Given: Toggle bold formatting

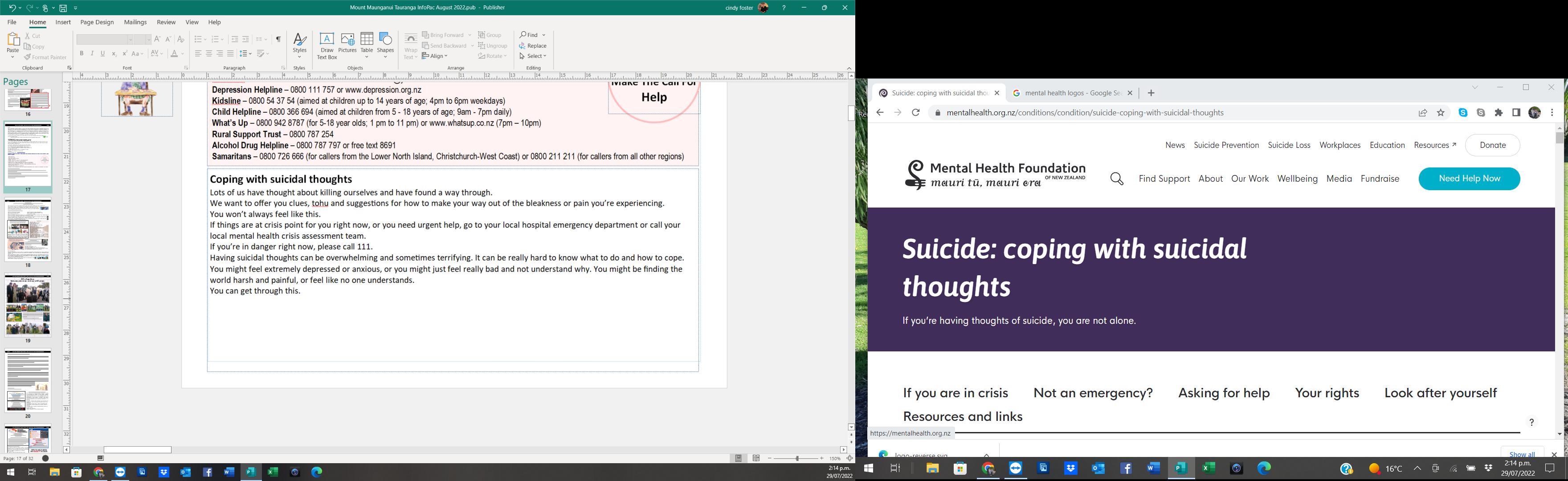Looking at the screenshot, I should point(82,54).
